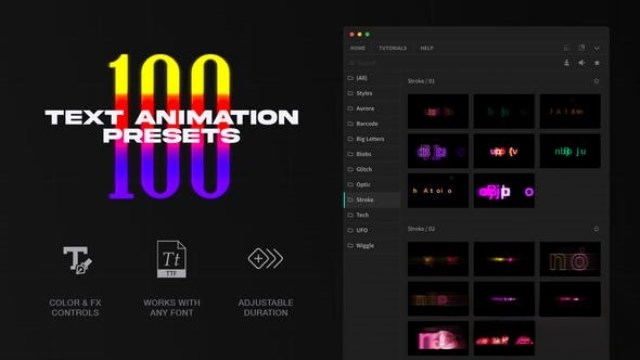640x360 pixels.
Task: Close the panel with red button
Action: pos(352,34)
